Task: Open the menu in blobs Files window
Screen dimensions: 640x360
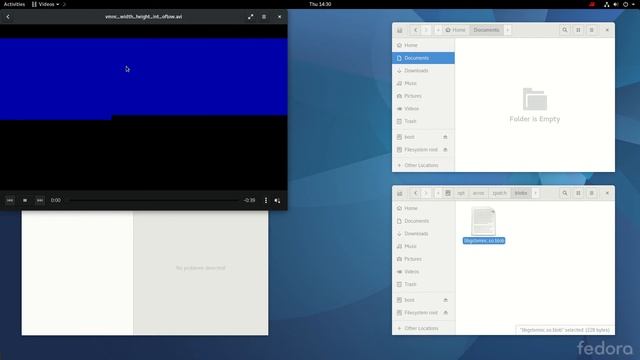Action: (x=591, y=193)
